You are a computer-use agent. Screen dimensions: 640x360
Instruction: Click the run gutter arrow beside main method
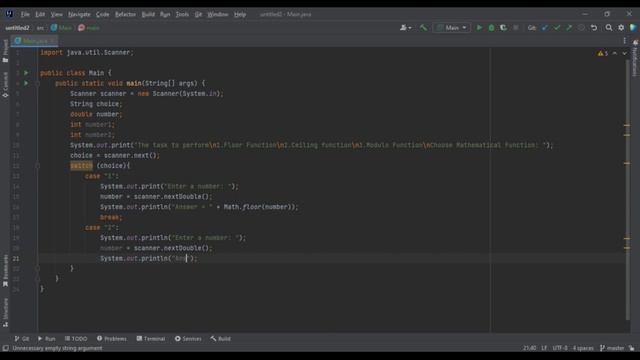pyautogui.click(x=26, y=83)
